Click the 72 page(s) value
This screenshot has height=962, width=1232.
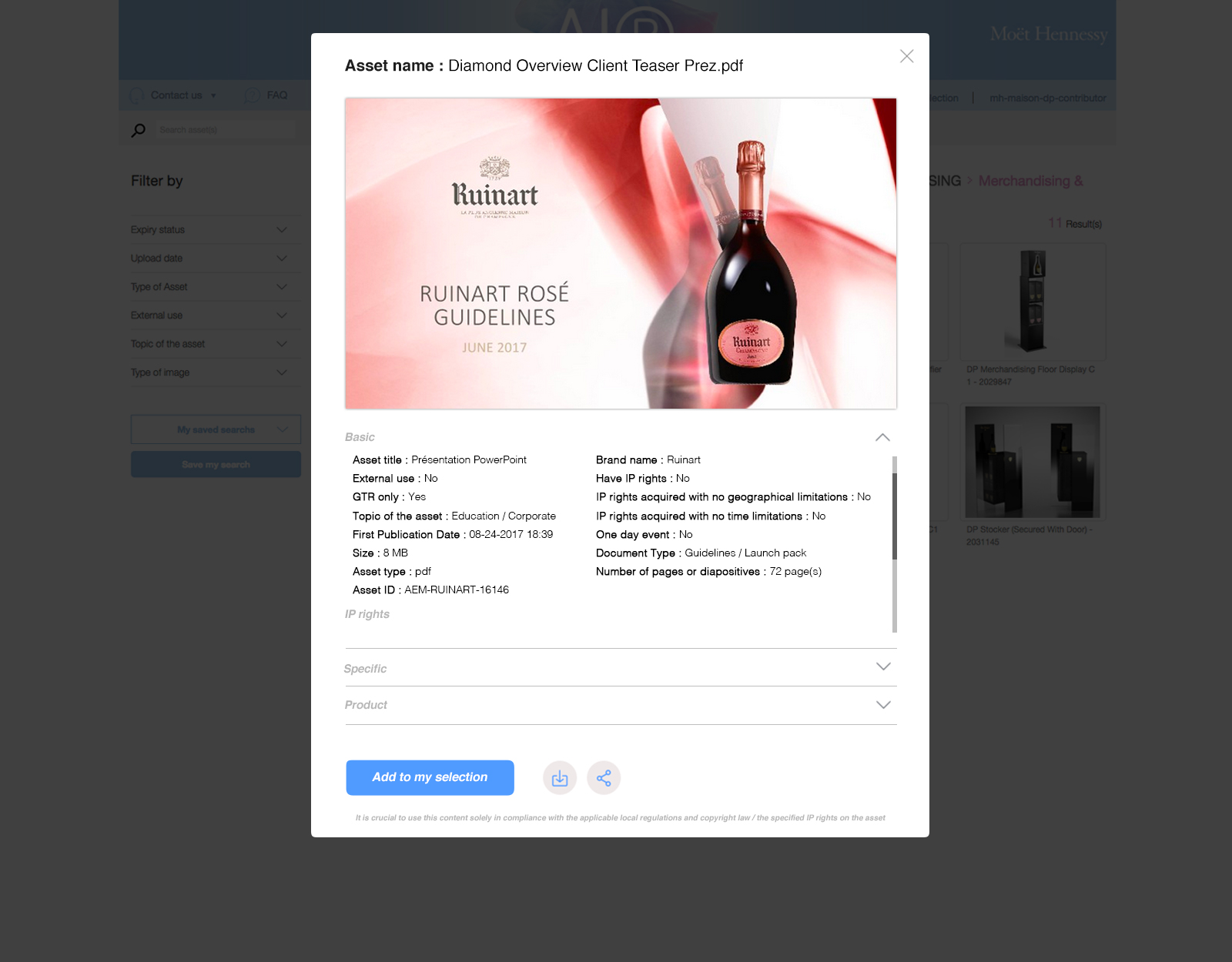tap(795, 572)
